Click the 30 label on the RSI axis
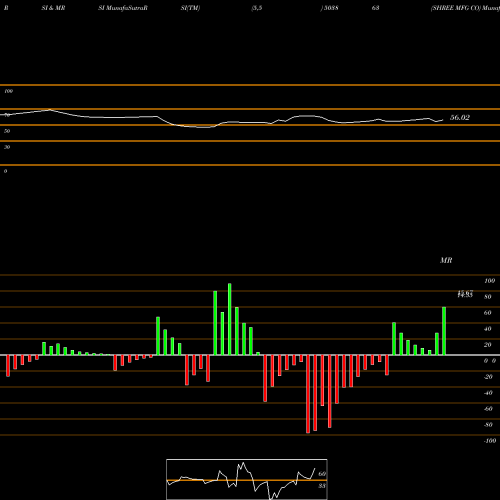This screenshot has height=500, width=500. click(7, 147)
